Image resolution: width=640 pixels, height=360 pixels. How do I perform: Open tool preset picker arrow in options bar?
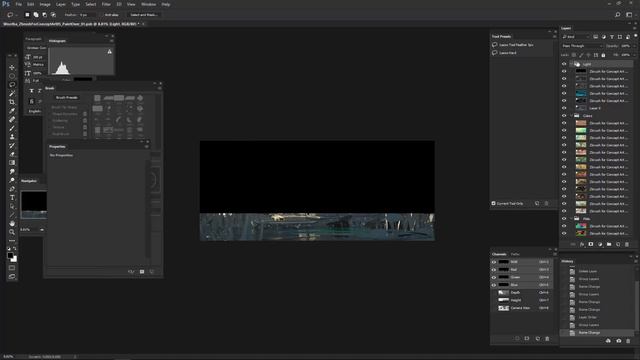(17, 15)
